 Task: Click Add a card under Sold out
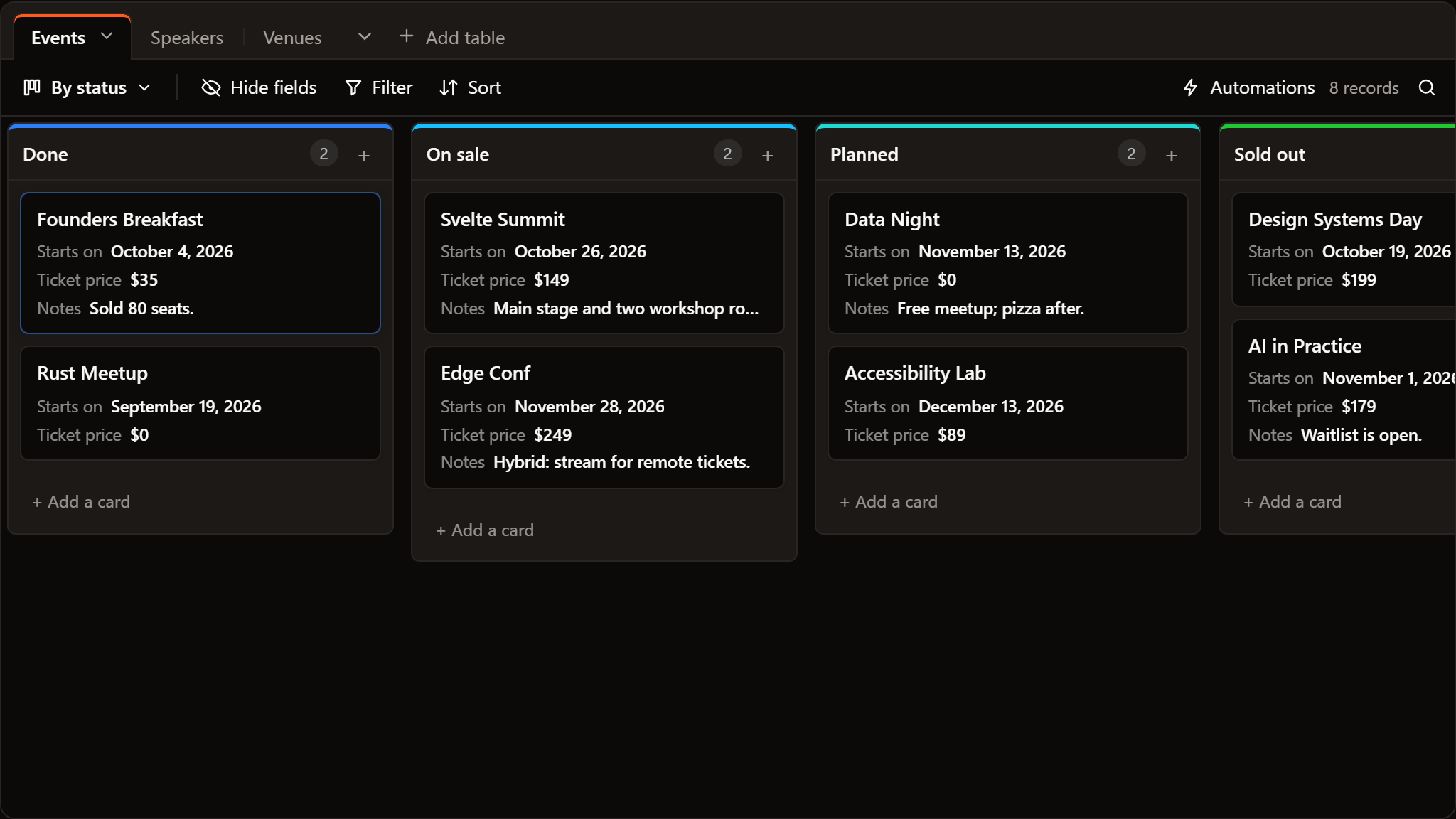point(1292,502)
